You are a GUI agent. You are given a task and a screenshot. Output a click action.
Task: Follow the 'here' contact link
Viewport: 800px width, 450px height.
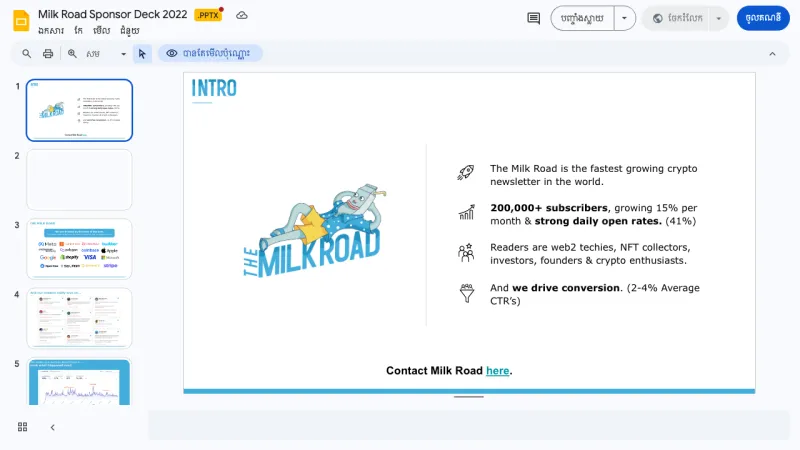[x=497, y=371]
